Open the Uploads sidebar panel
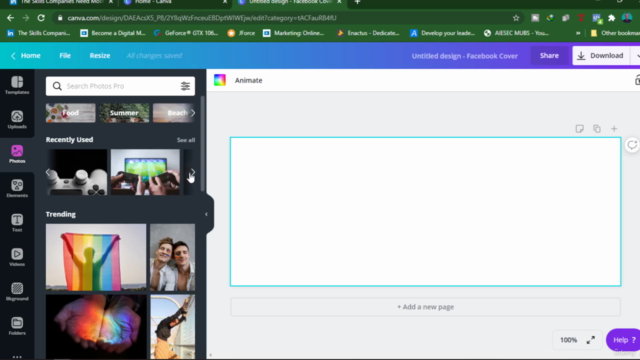Image resolution: width=640 pixels, height=360 pixels. tap(17, 120)
